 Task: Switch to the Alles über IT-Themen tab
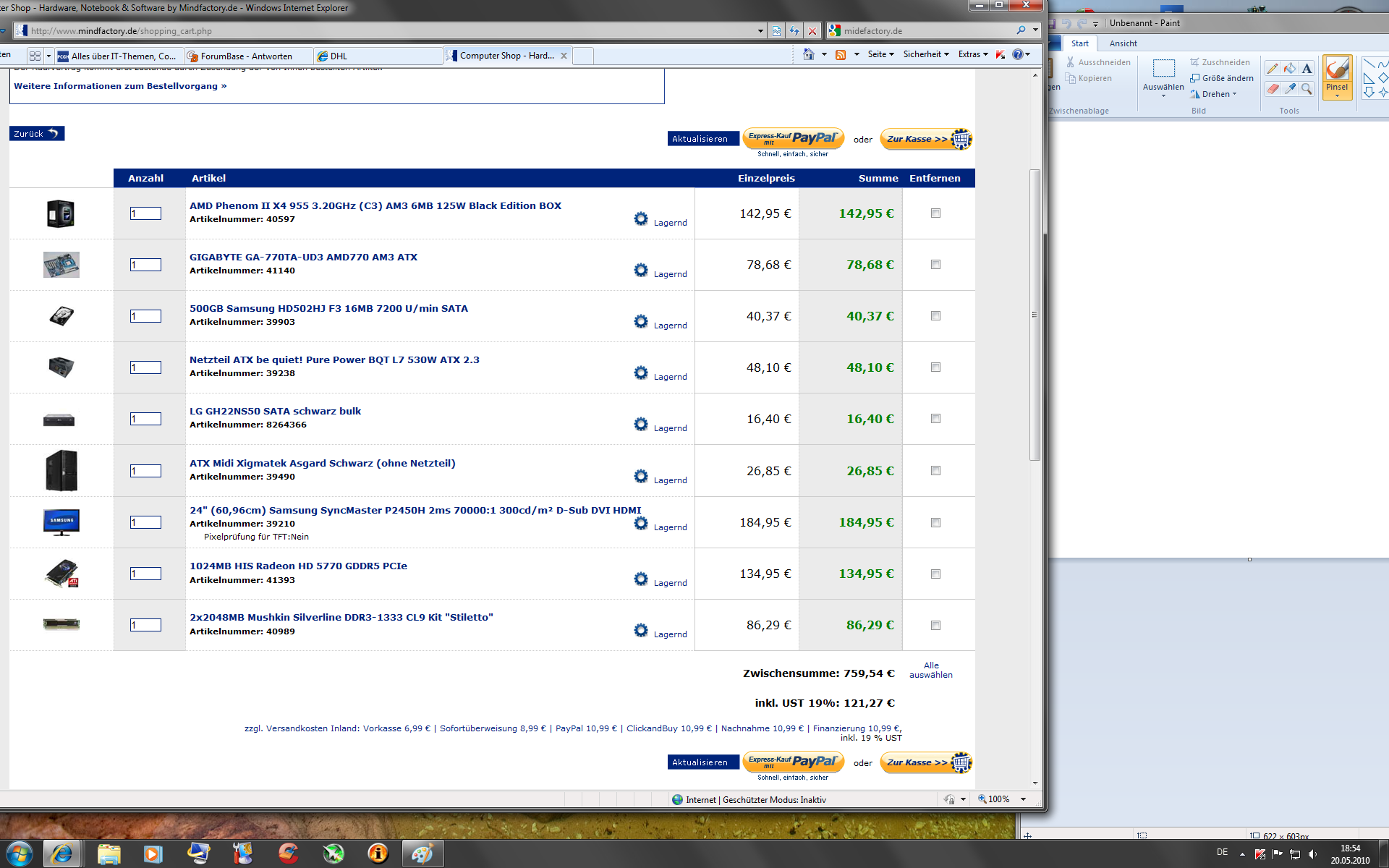pos(119,56)
